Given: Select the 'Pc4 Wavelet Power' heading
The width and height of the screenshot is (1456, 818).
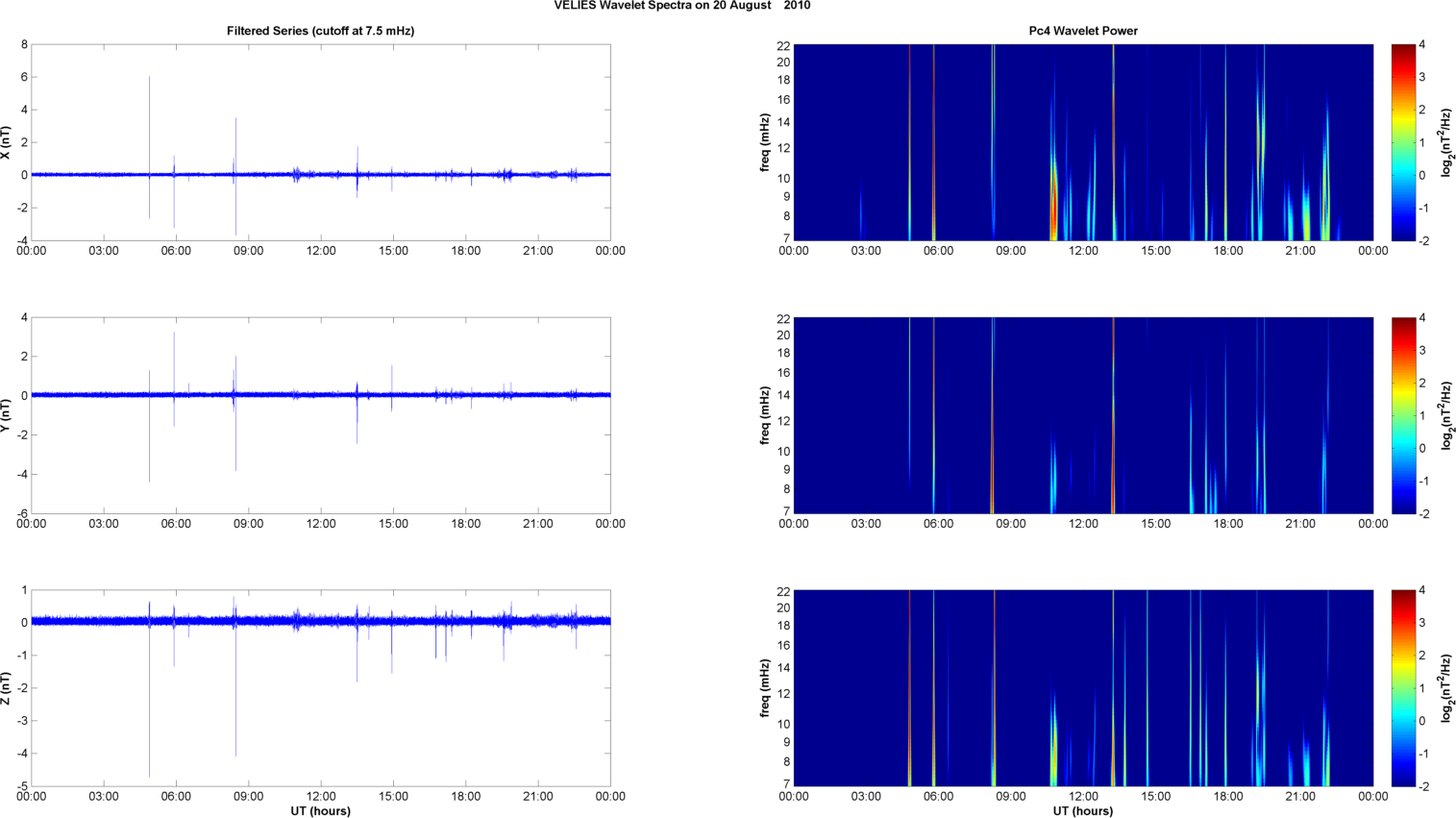Looking at the screenshot, I should point(1083,31).
